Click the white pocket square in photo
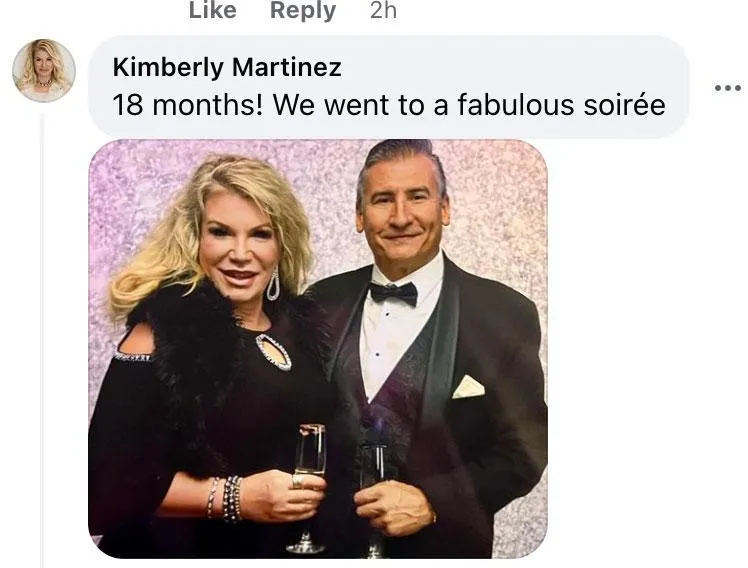Viewport: 748px width, 568px height. pos(467,387)
